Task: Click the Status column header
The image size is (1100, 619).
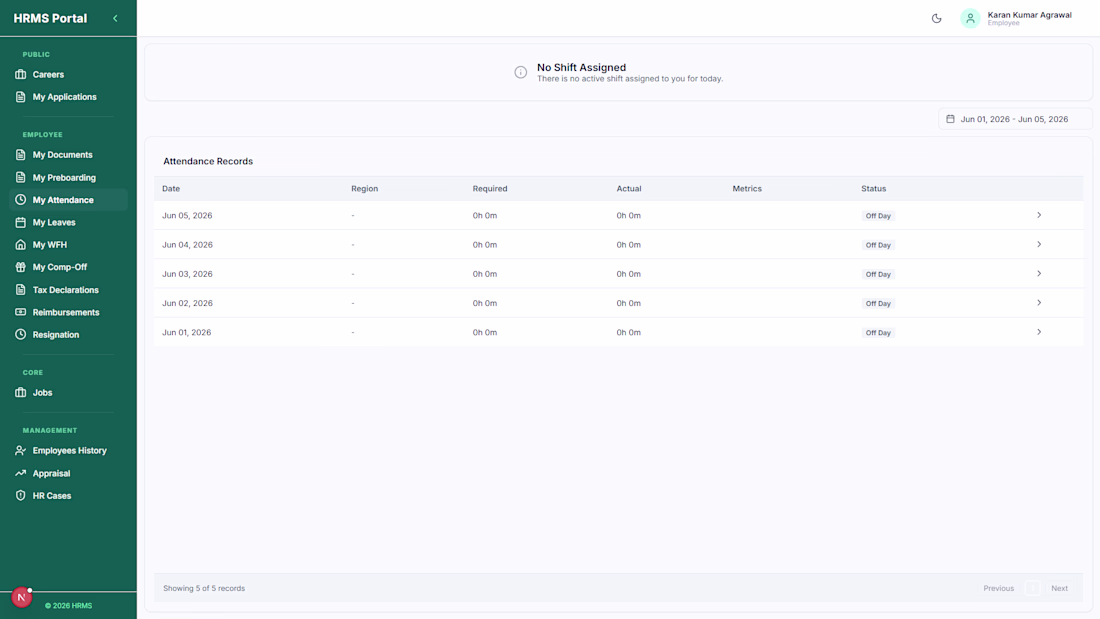Action: [x=873, y=189]
